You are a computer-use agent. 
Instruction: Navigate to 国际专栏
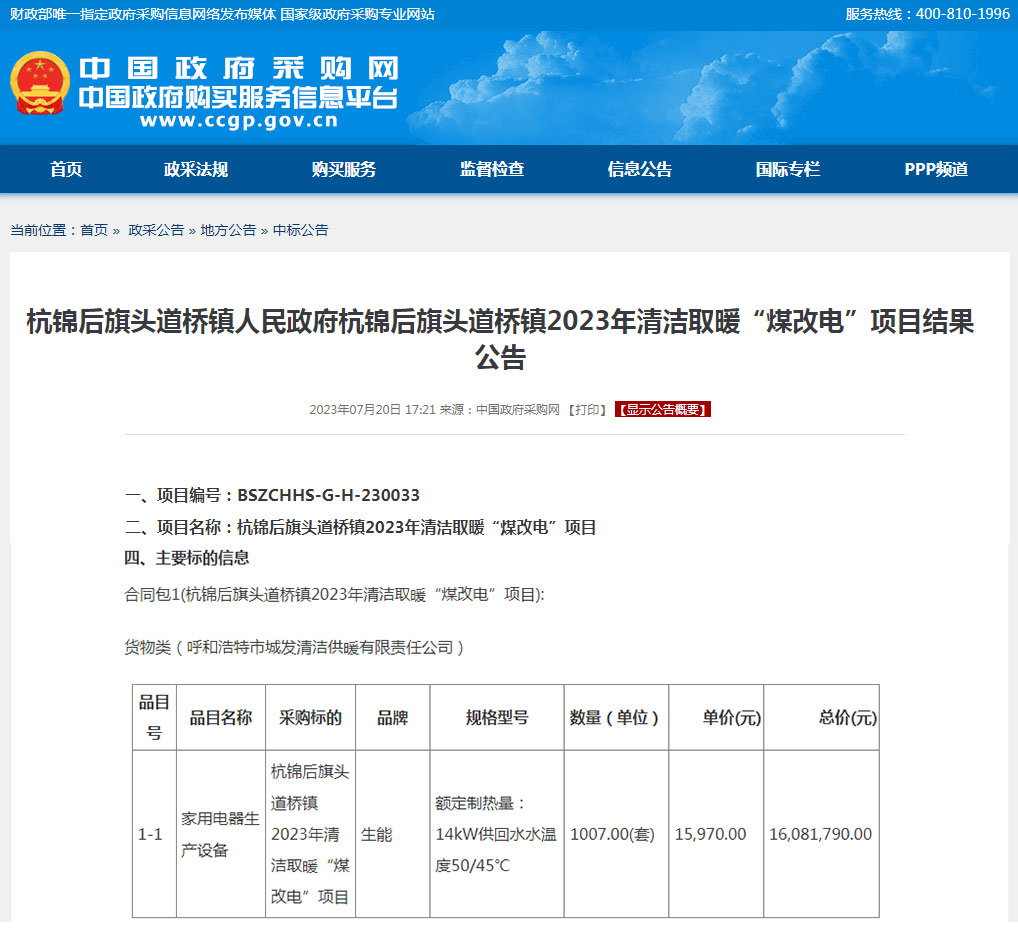(788, 170)
